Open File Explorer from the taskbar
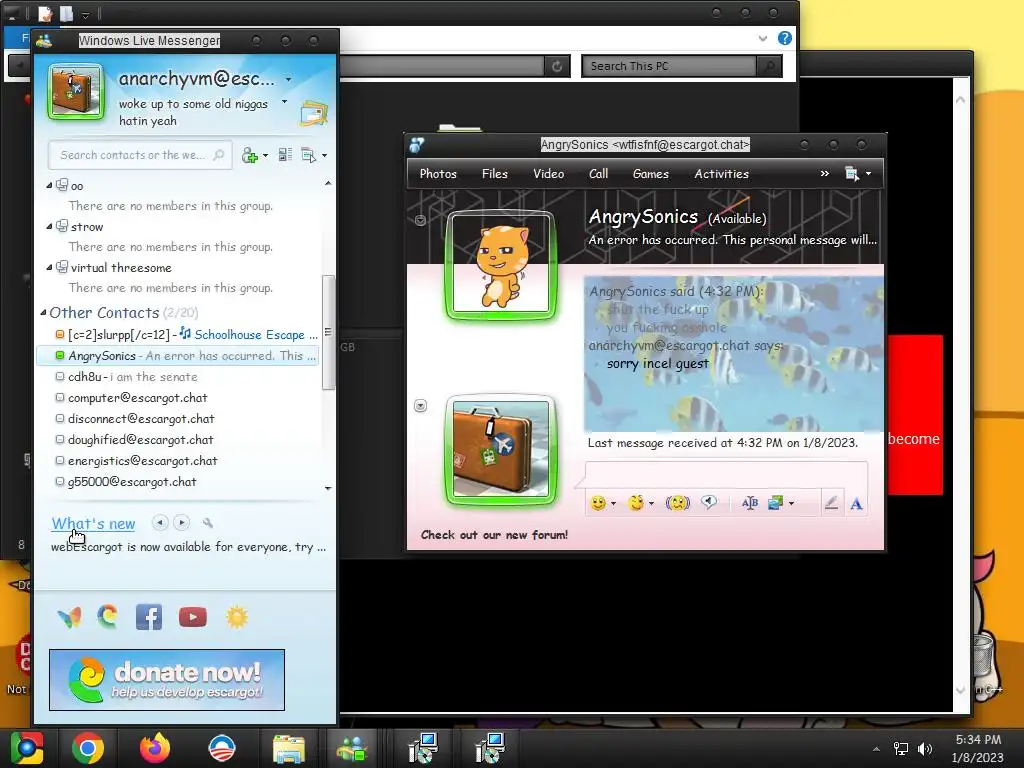The image size is (1024, 768). (288, 749)
